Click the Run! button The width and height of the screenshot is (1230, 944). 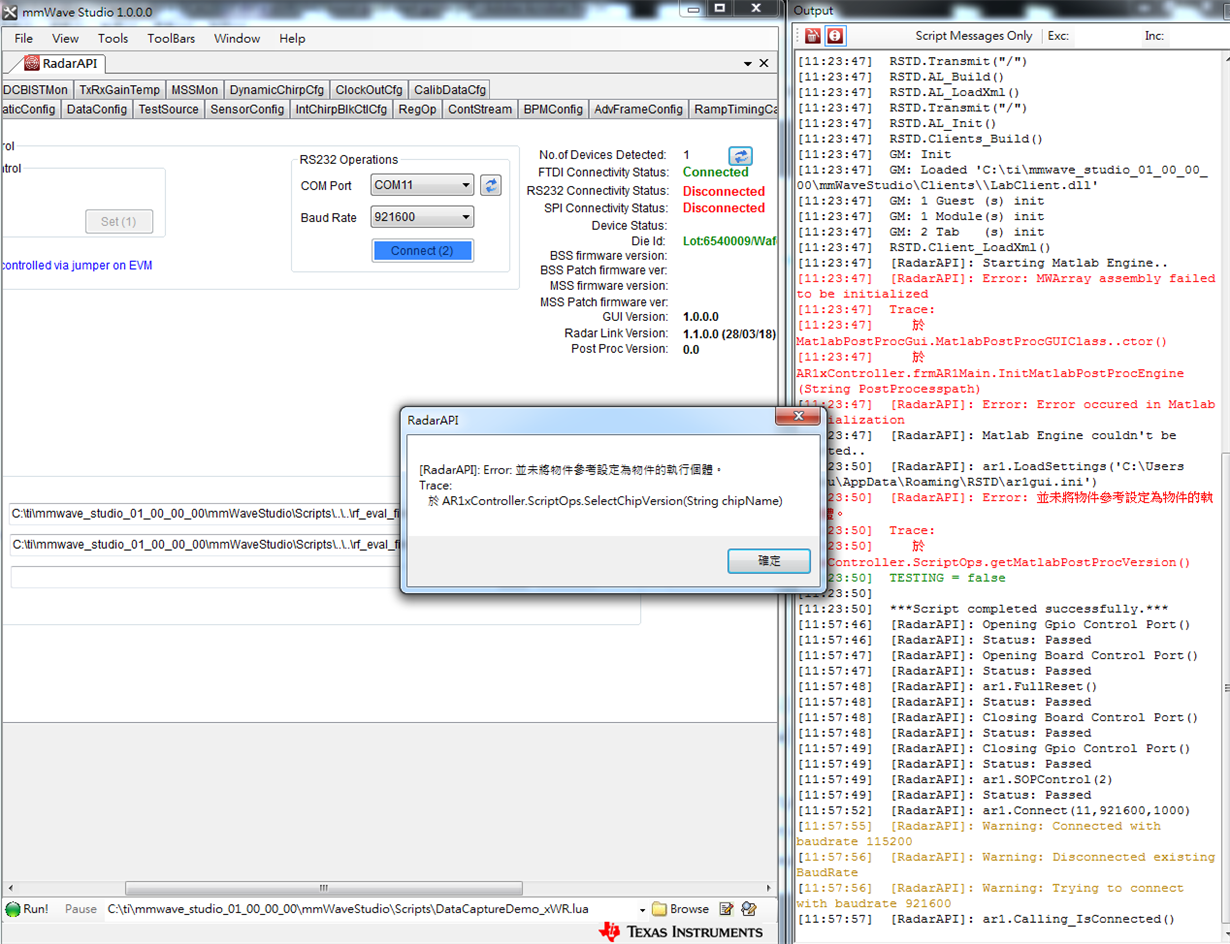tap(27, 909)
